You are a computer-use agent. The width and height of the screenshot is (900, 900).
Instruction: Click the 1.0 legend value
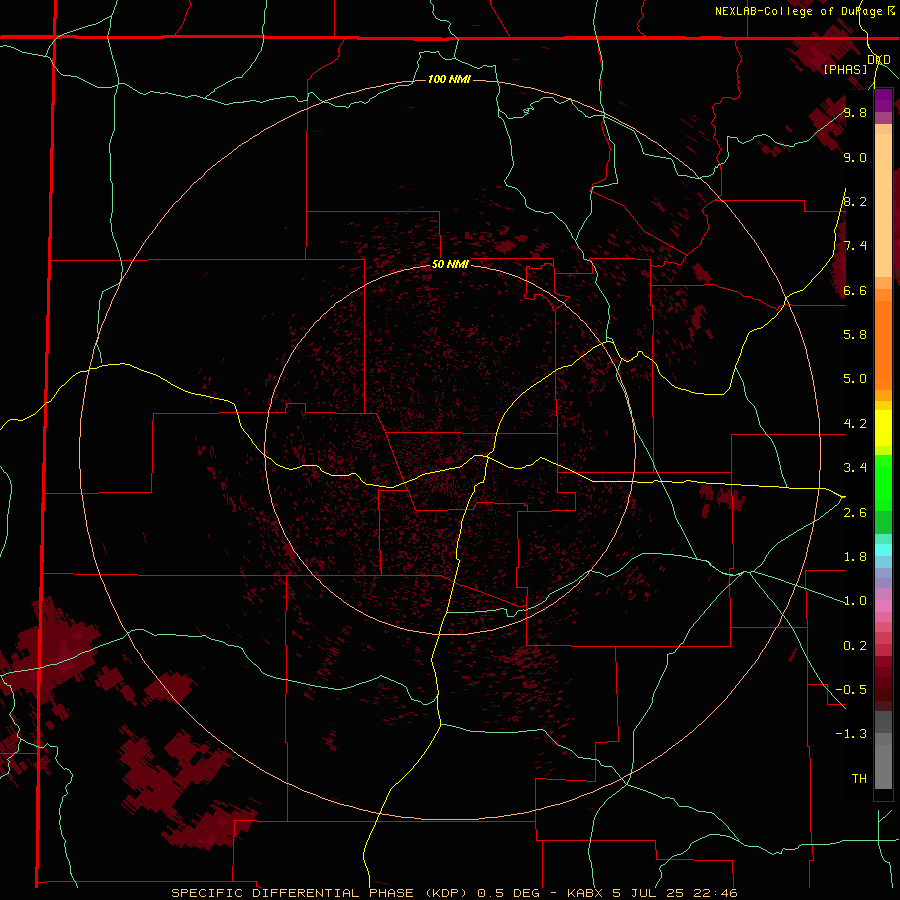point(855,601)
